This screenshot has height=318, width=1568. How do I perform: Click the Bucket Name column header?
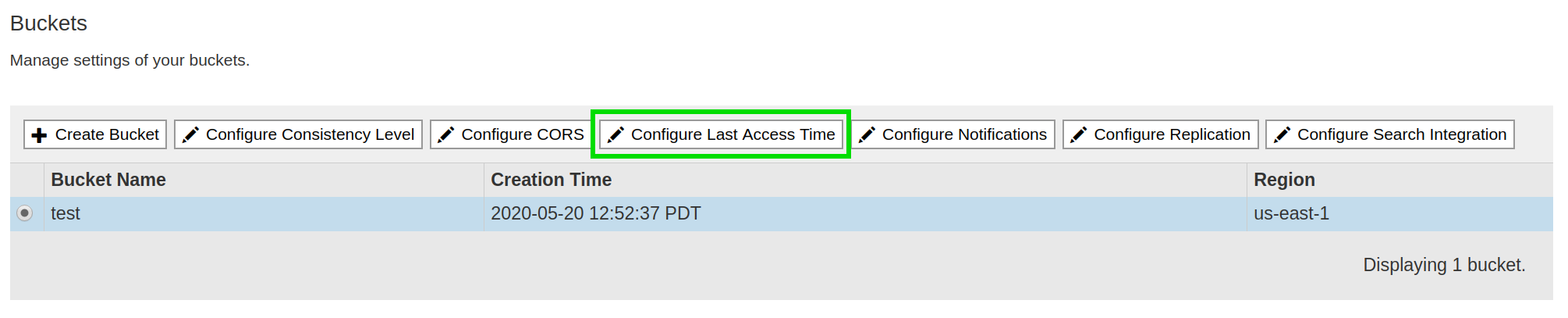pos(108,180)
